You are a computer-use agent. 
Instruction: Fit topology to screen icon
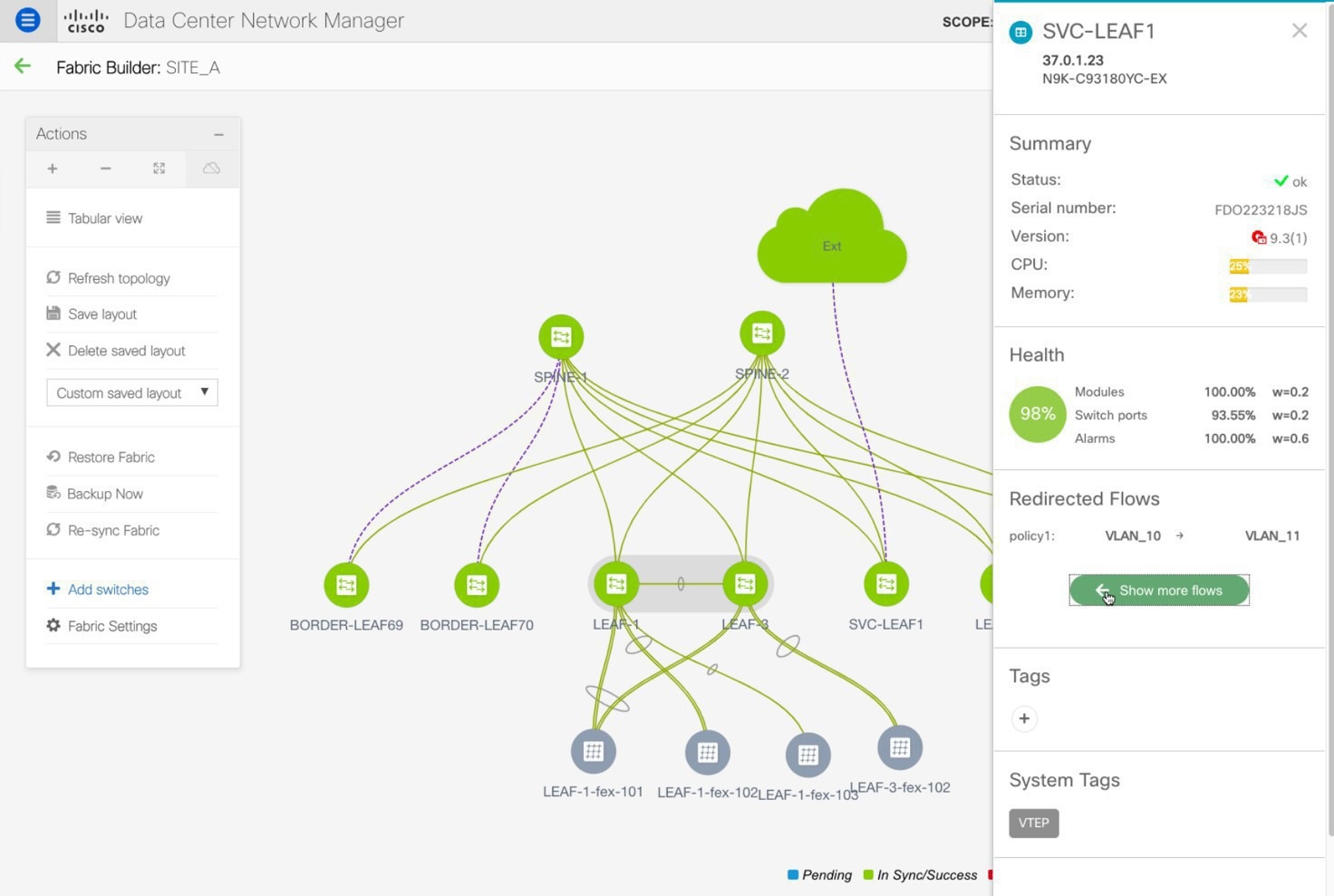tap(159, 169)
